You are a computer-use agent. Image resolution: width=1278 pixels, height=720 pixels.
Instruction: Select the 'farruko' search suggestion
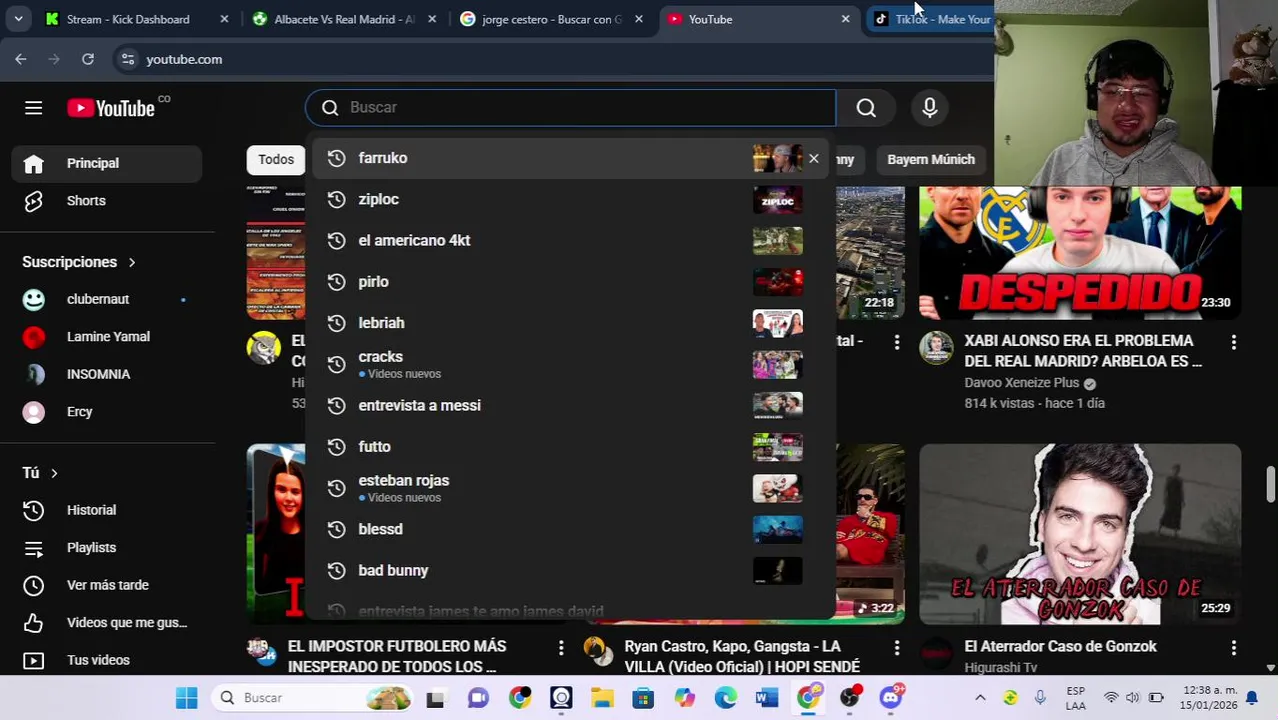(570, 158)
